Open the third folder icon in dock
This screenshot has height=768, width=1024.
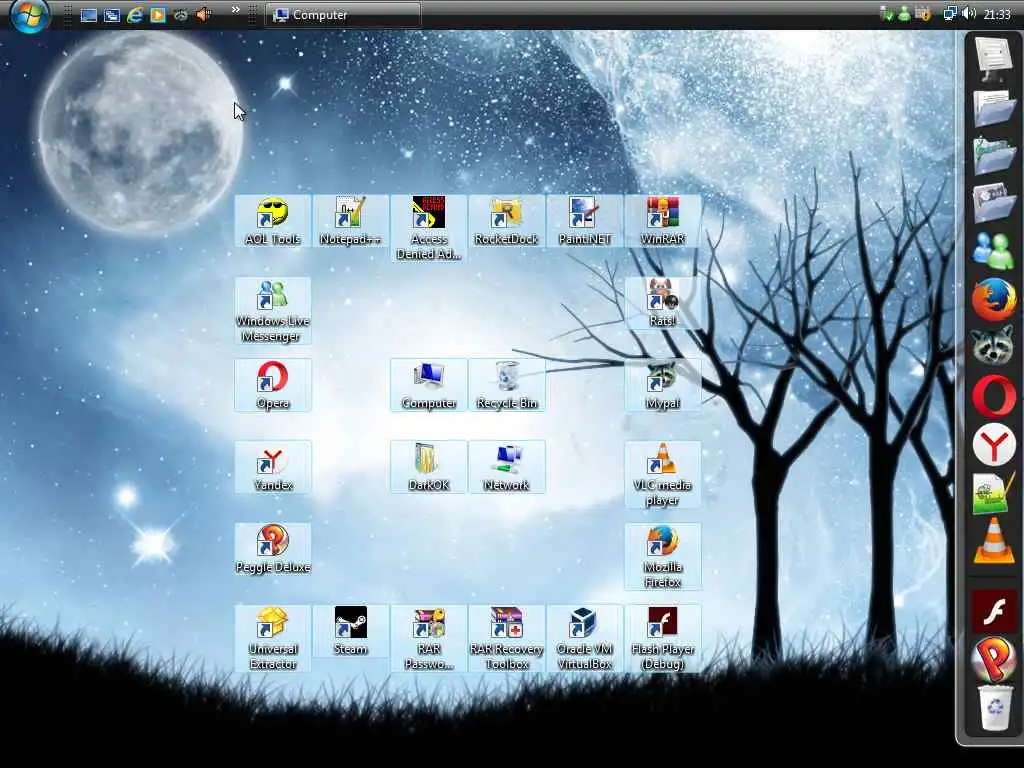tap(993, 204)
